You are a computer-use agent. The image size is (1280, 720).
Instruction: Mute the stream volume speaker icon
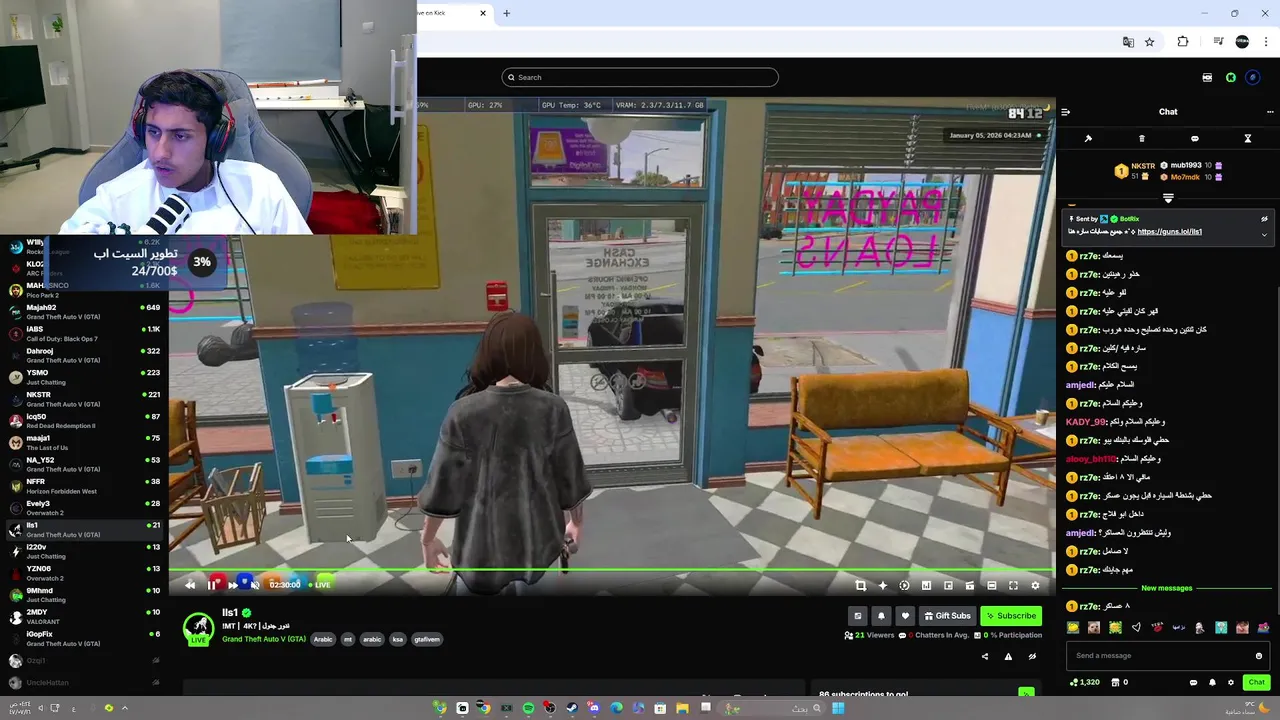tap(255, 585)
